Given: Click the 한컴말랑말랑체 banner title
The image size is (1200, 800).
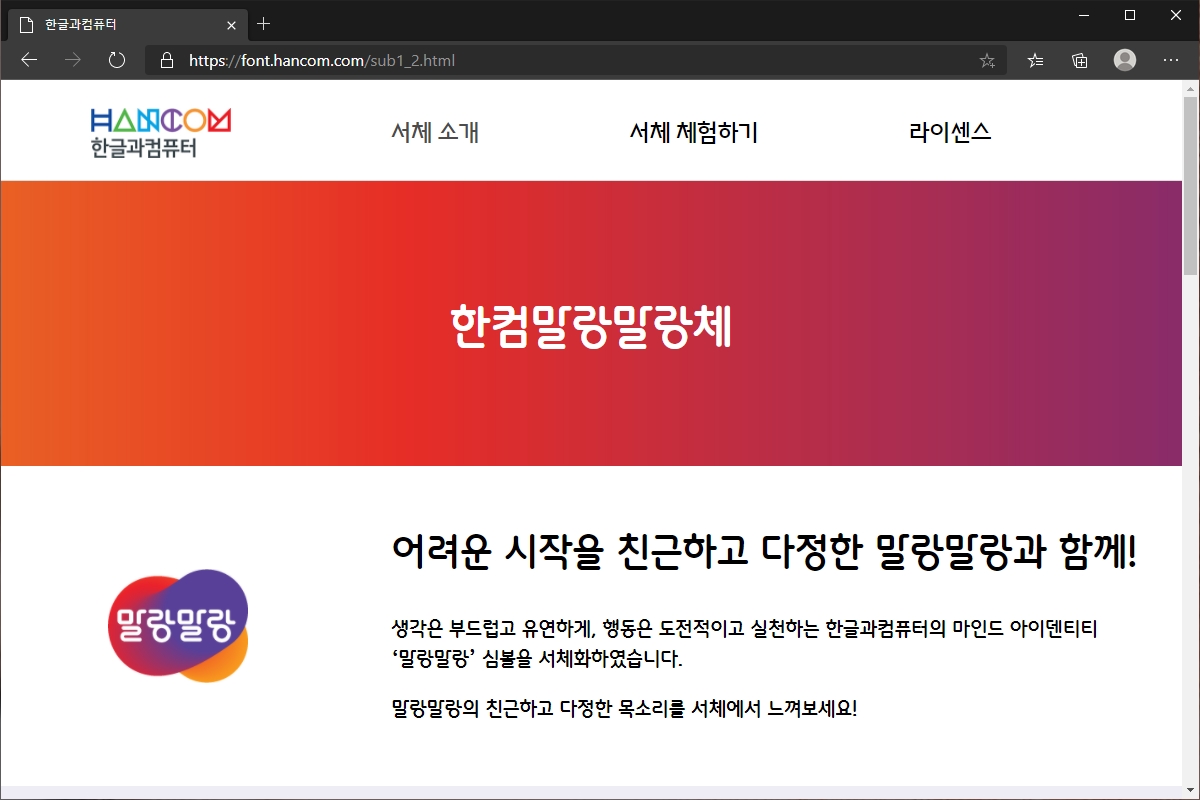Looking at the screenshot, I should pos(591,325).
